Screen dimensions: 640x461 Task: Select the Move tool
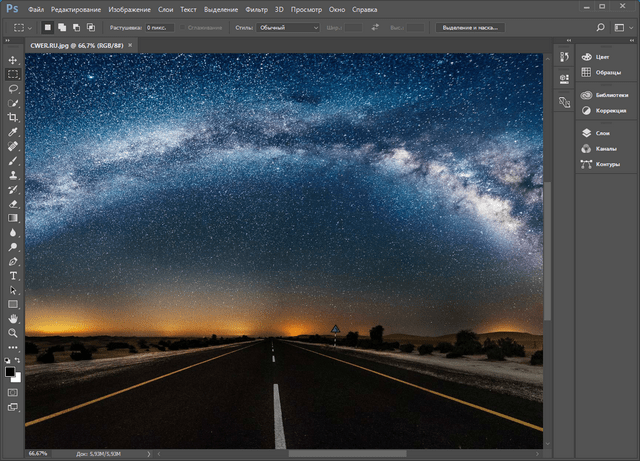(13, 60)
